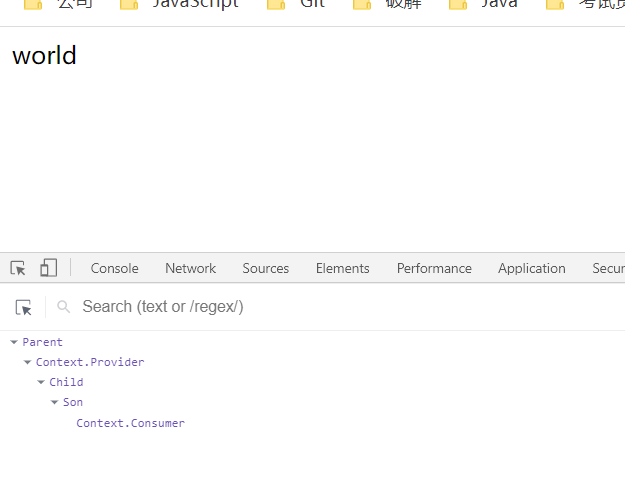Click the search magnifier icon

tap(64, 307)
